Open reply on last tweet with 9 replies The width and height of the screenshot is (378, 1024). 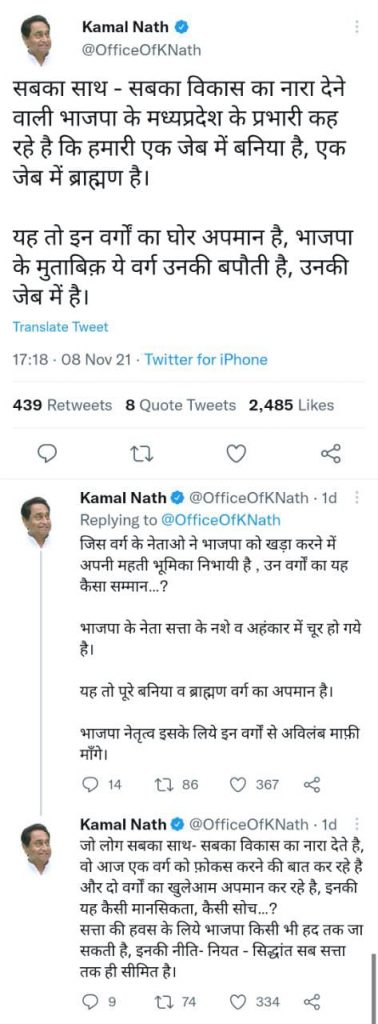point(99,1002)
